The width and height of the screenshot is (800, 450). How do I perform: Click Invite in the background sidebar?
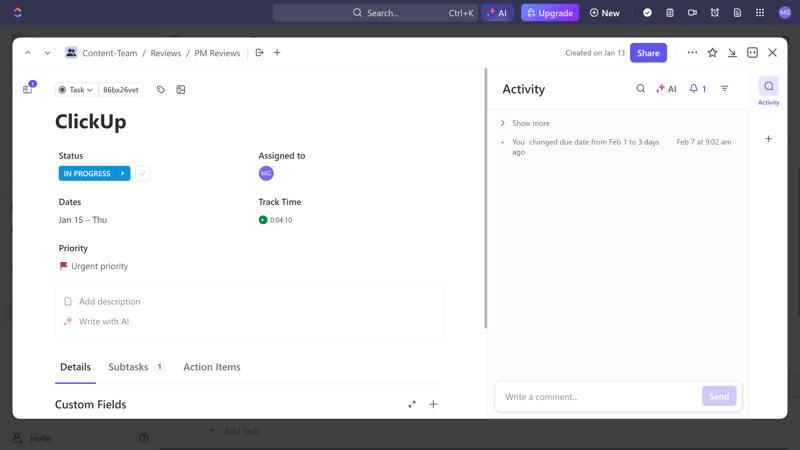pos(32,438)
